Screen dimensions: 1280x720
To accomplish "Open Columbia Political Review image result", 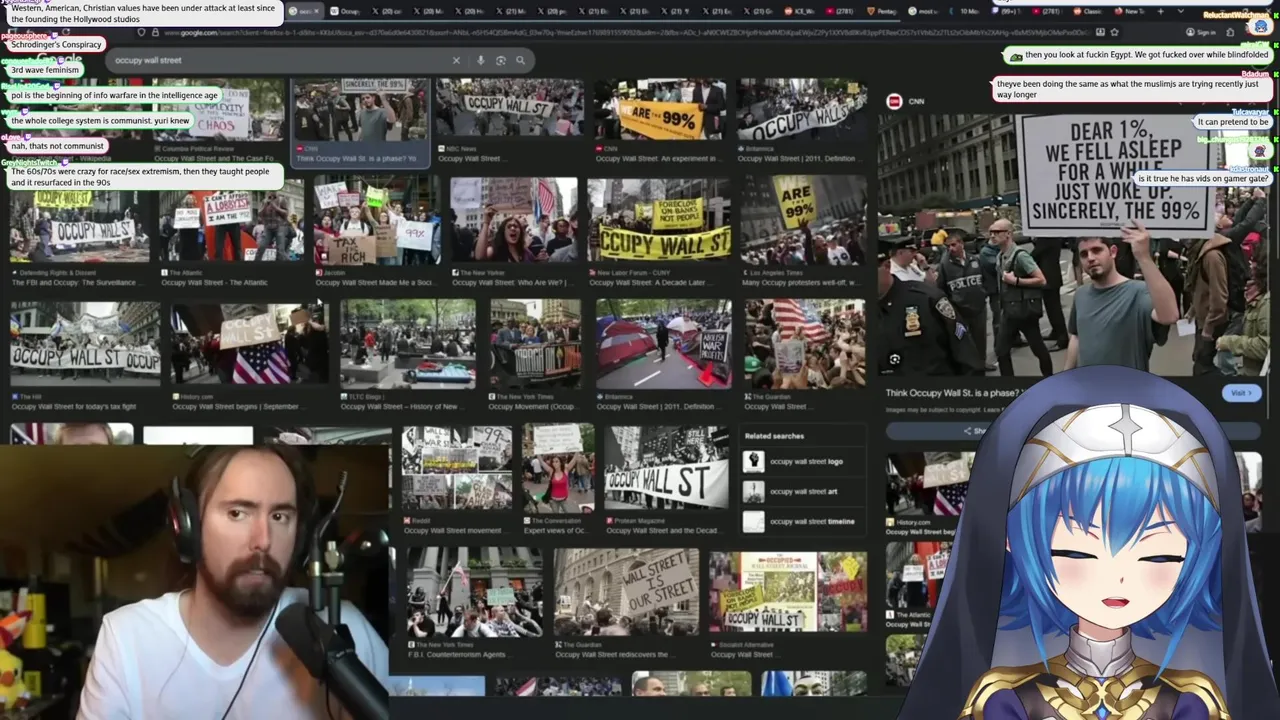I will [x=220, y=110].
